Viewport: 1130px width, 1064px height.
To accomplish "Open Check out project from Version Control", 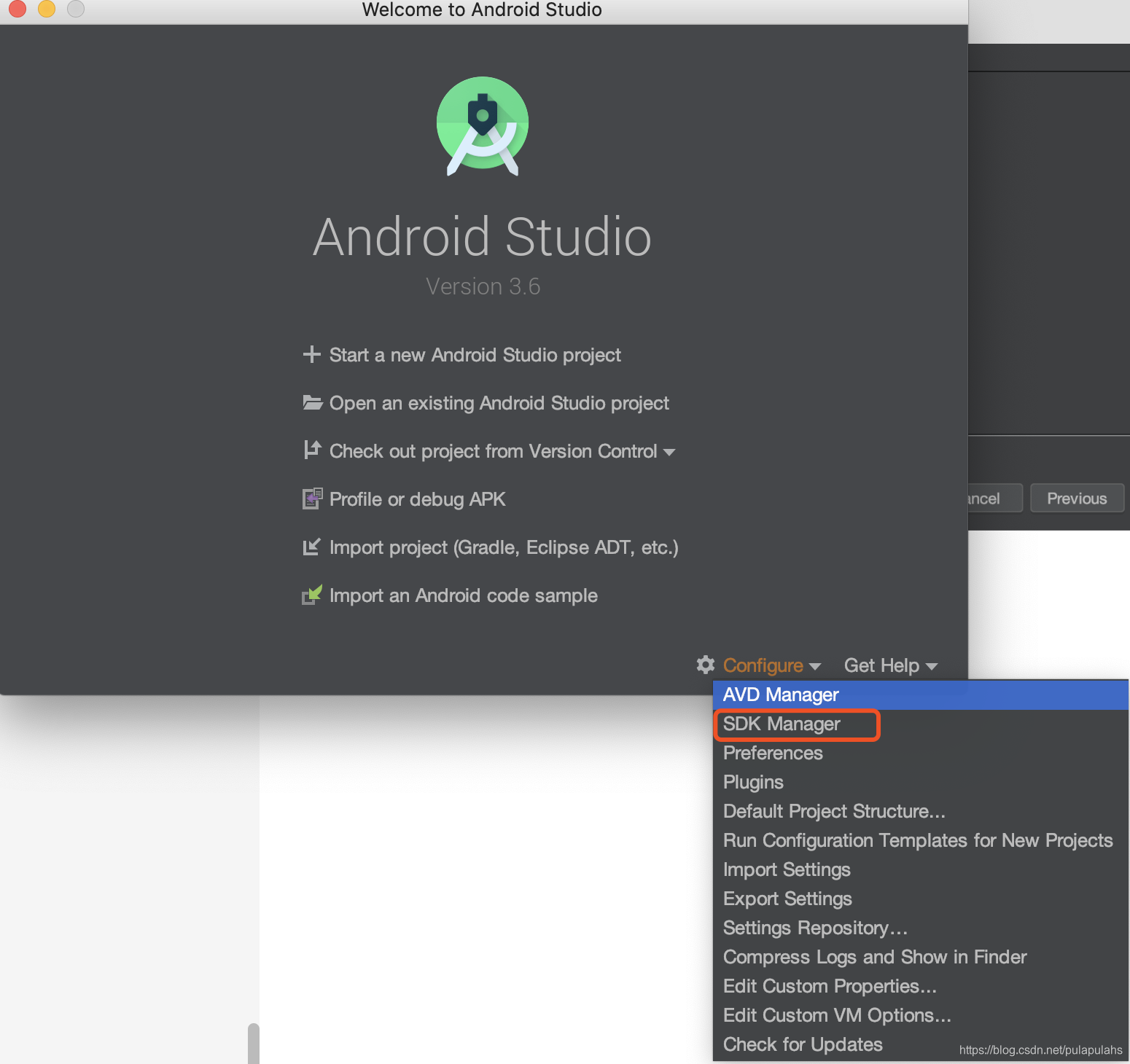I will click(494, 451).
